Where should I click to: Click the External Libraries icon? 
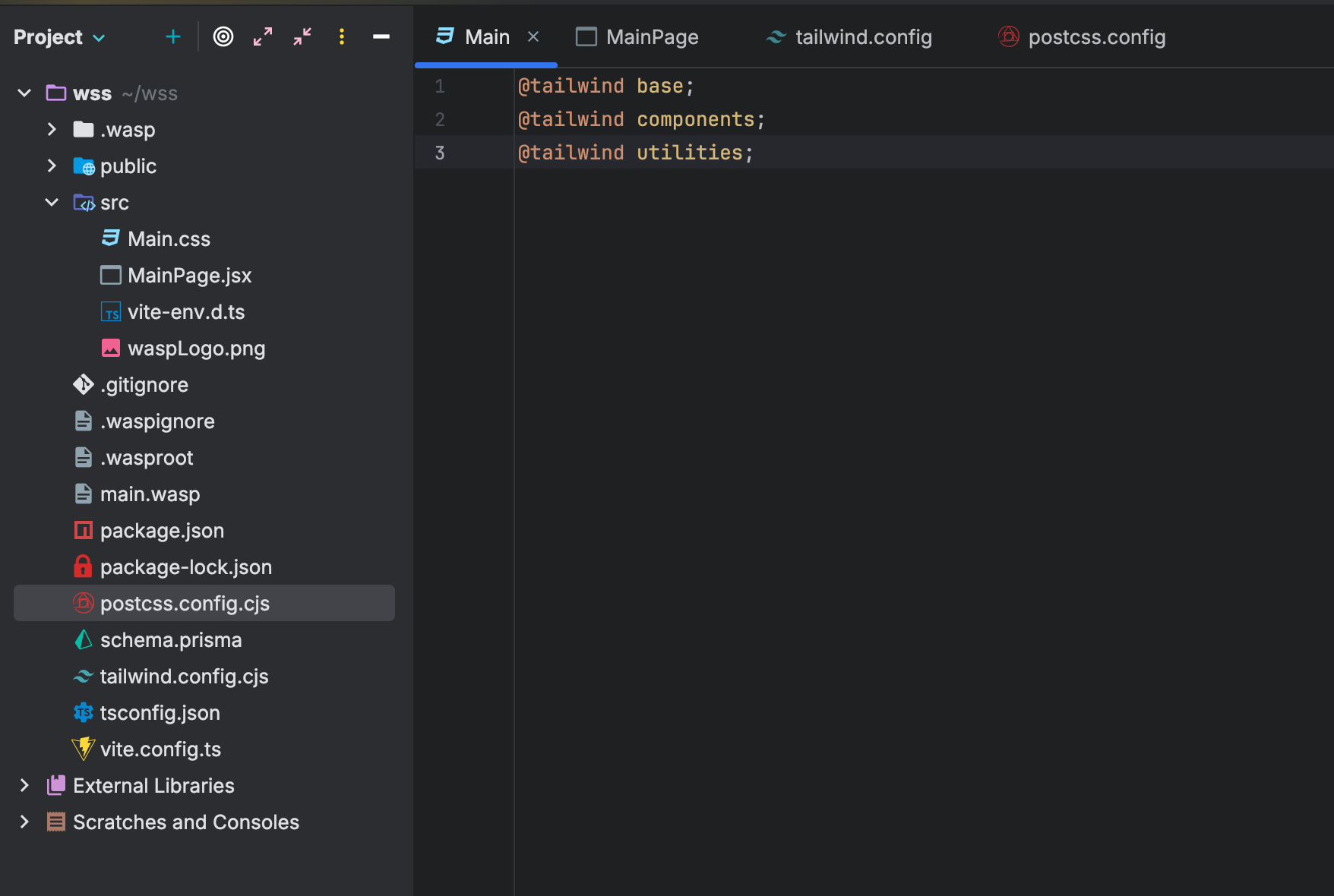56,785
